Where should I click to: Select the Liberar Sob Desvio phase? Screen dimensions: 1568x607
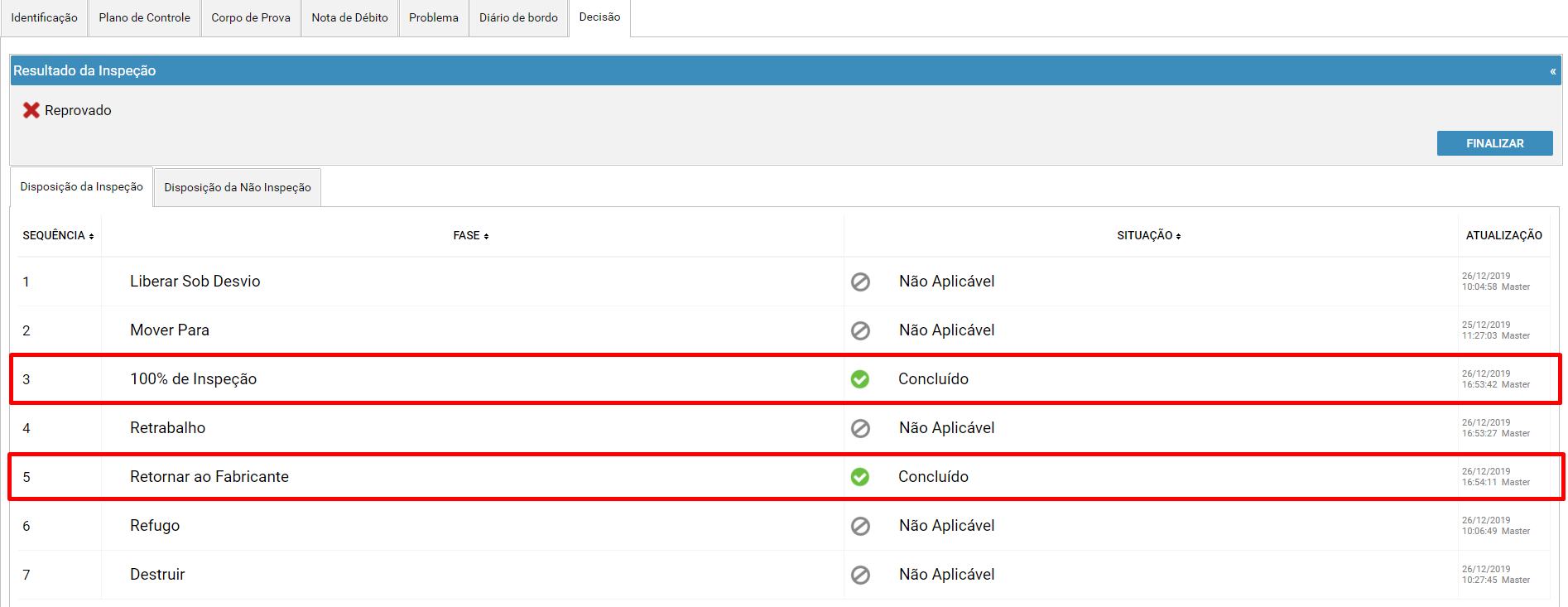[x=195, y=282]
